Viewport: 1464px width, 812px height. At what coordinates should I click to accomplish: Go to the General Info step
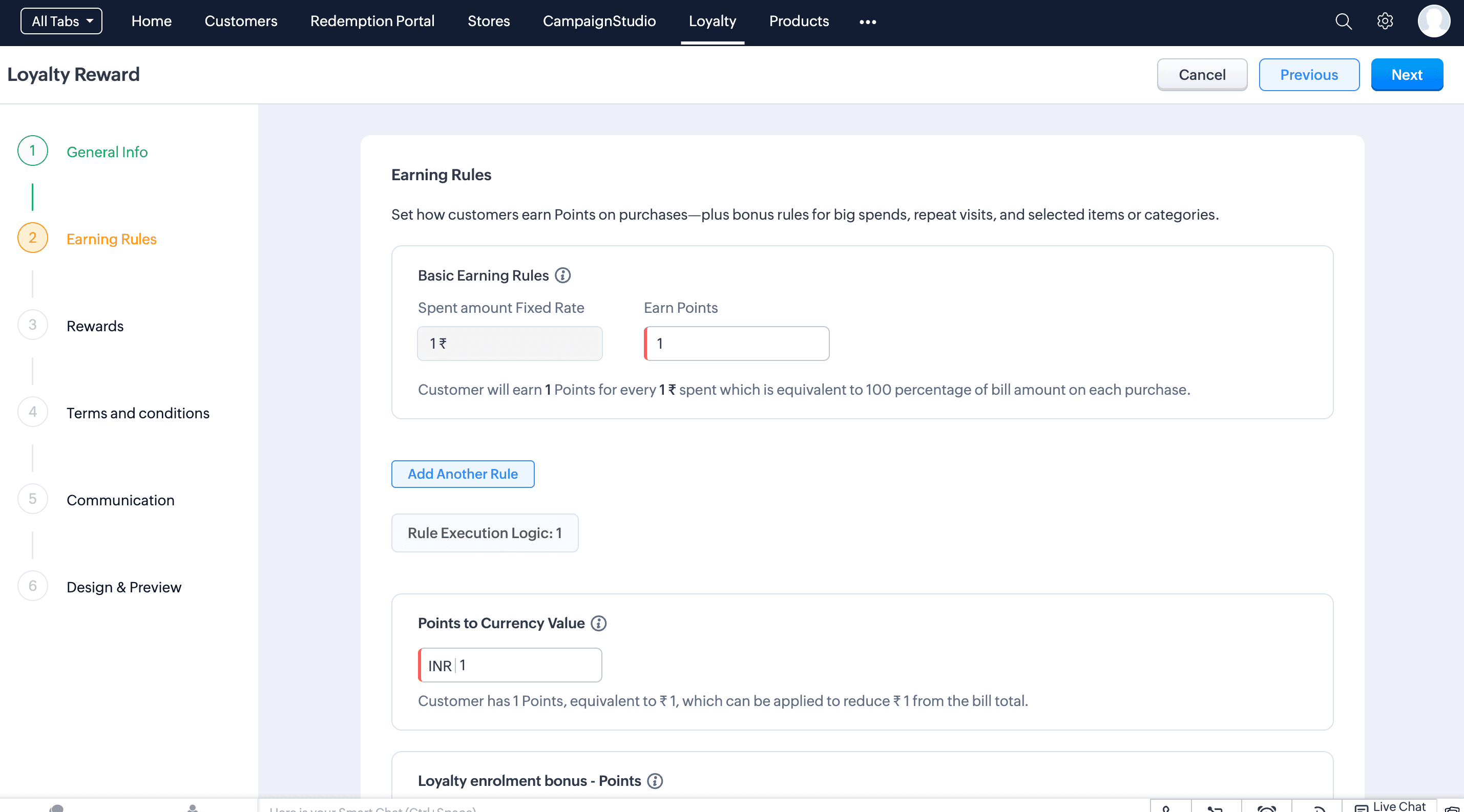coord(107,152)
